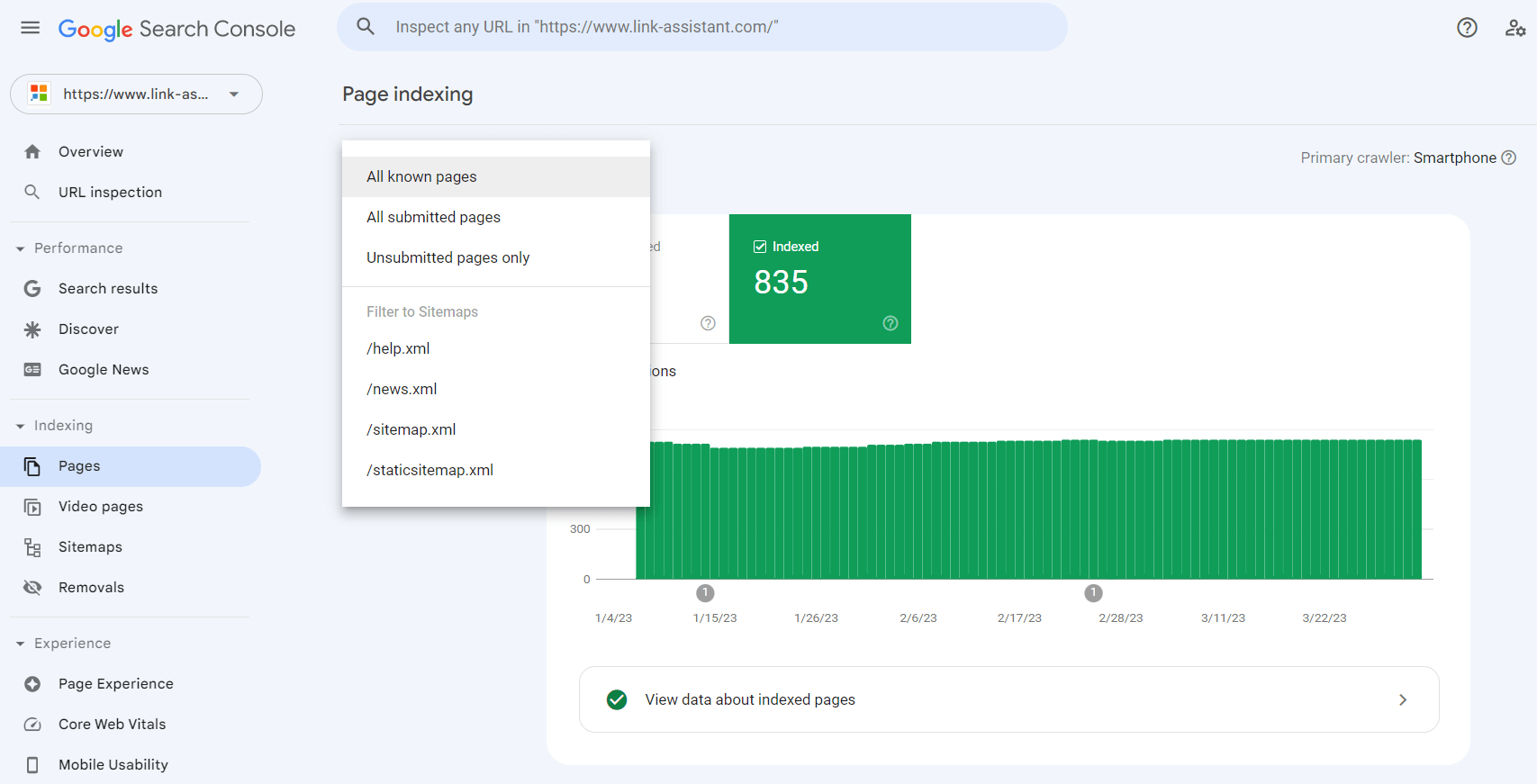Click the Core Web Vitals gauge icon
The height and width of the screenshot is (784, 1537).
(32, 725)
